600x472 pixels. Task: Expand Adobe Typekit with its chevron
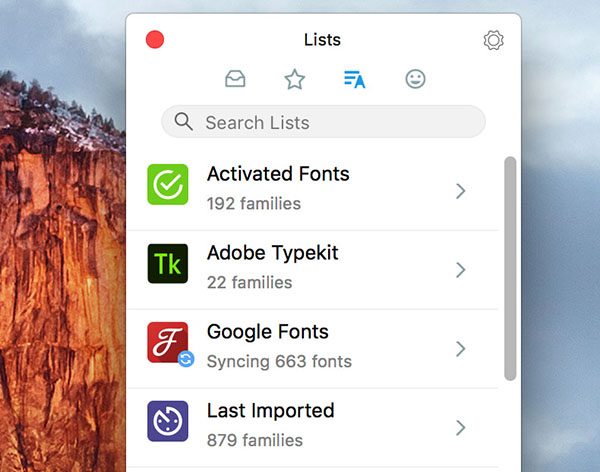[461, 270]
